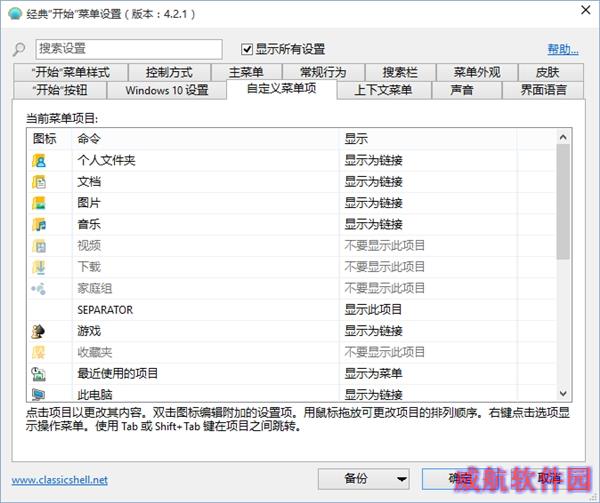
Task: Close the settings window
Action: (x=585, y=10)
